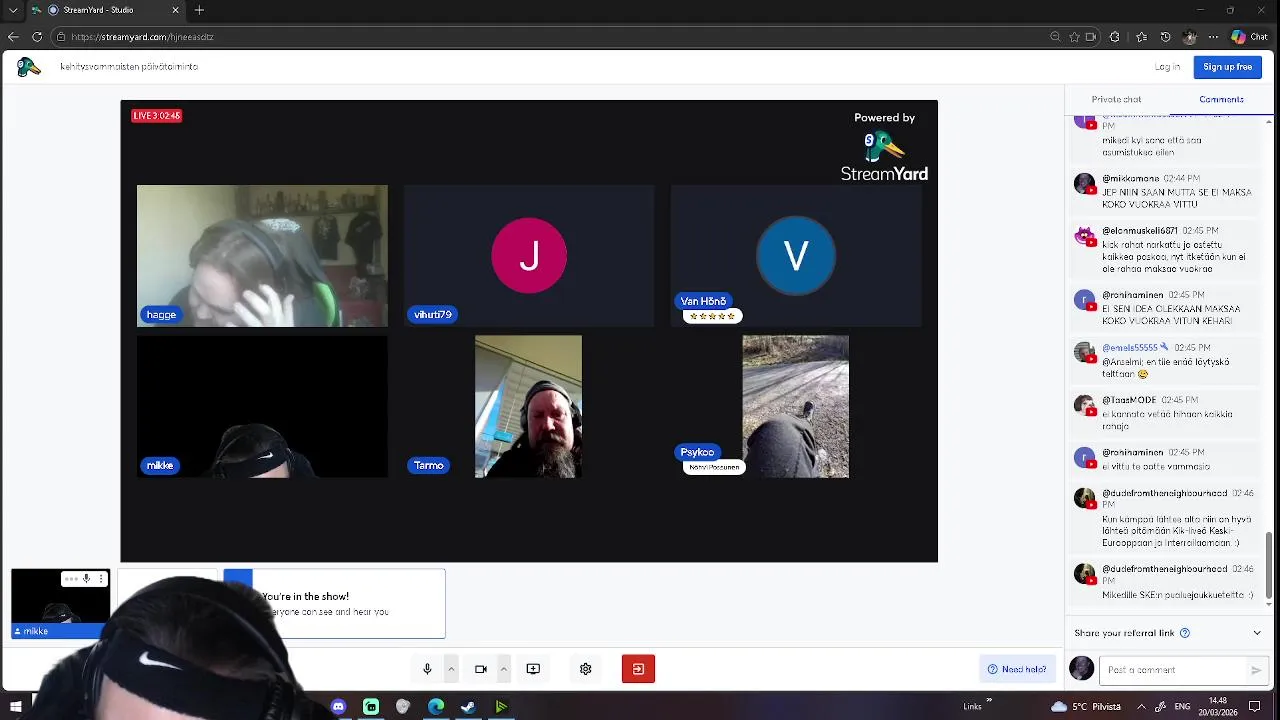Reload the page with the refresh icon

pos(37,37)
